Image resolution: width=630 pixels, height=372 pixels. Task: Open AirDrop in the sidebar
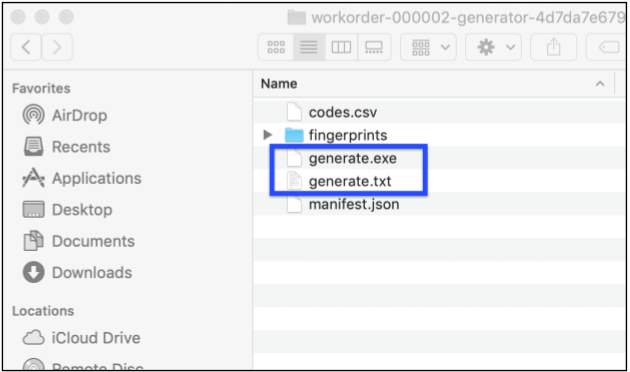tap(65, 115)
